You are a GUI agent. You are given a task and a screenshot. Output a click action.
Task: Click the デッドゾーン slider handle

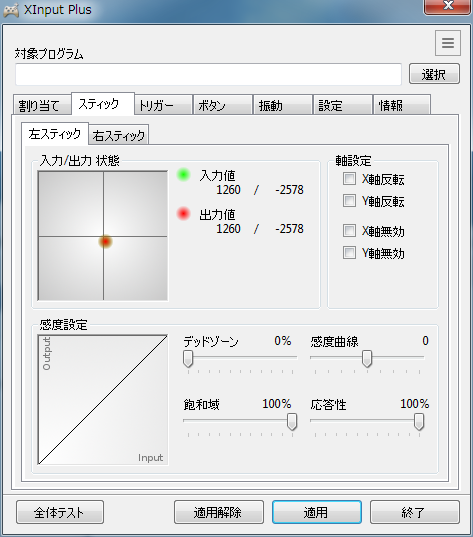(x=188, y=359)
